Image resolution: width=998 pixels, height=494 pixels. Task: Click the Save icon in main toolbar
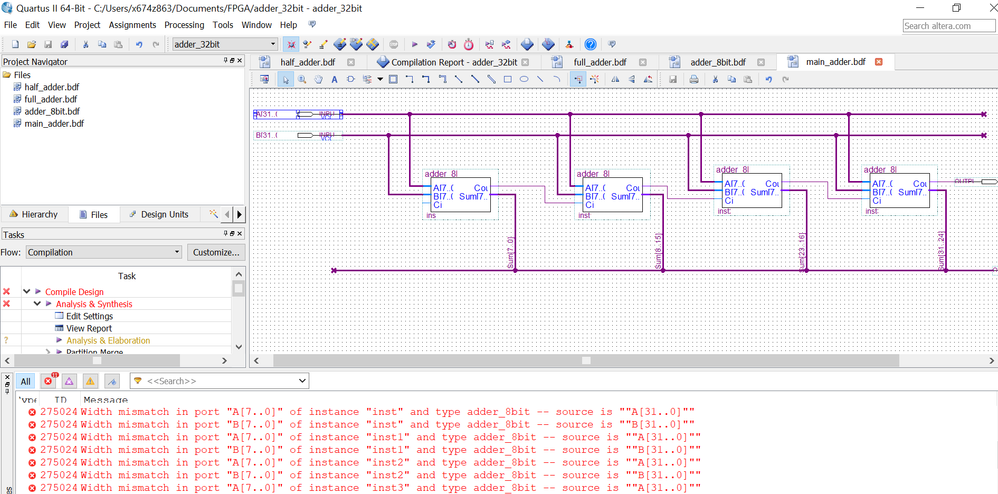(x=48, y=44)
